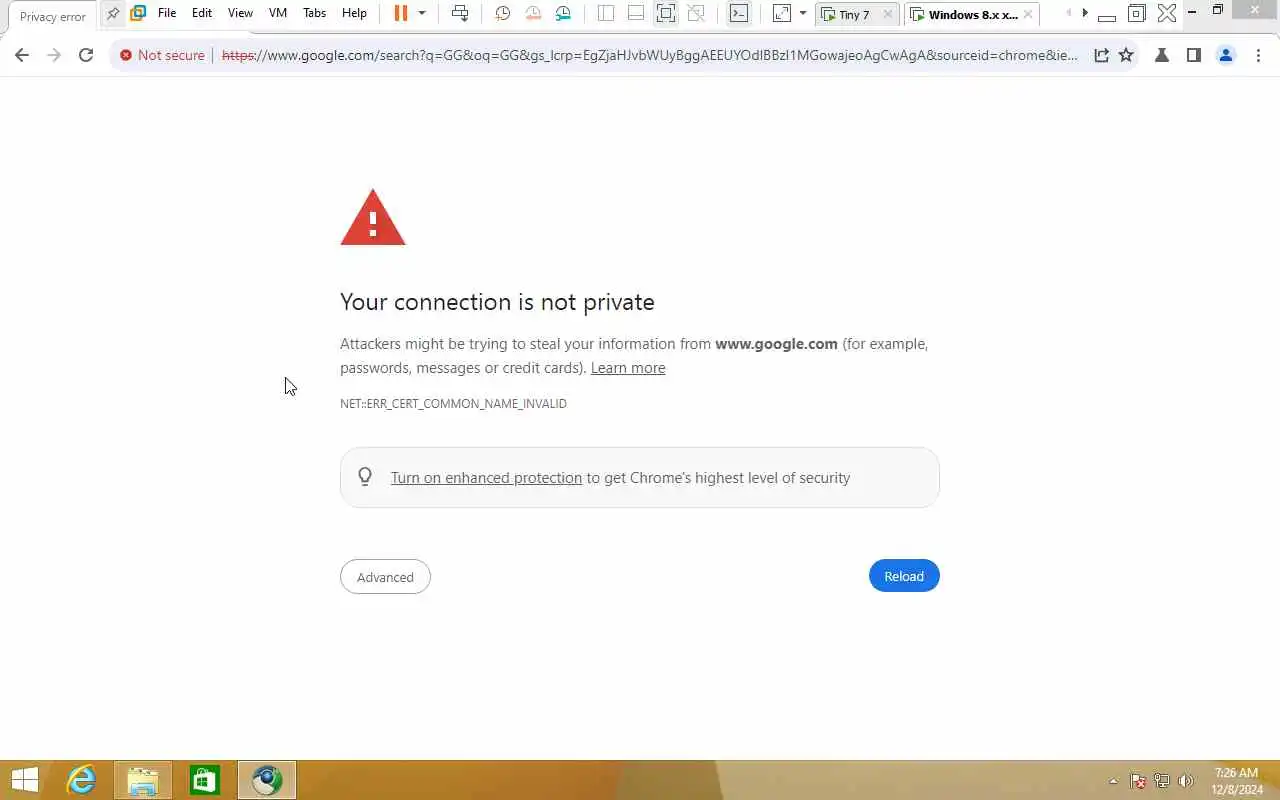Viewport: 1280px width, 800px height.
Task: Click the URL in the address bar
Action: click(x=650, y=55)
